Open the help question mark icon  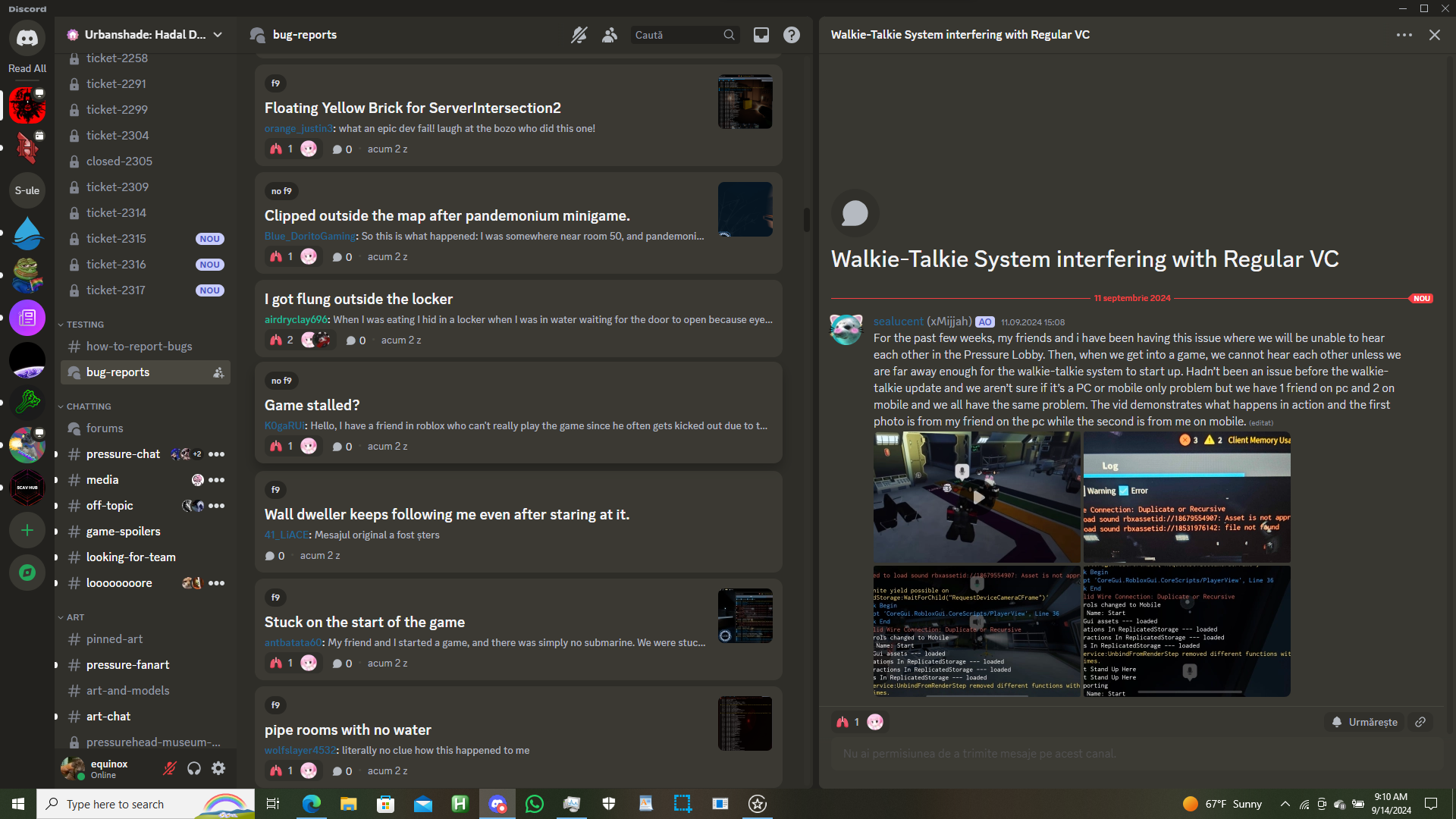click(x=791, y=35)
